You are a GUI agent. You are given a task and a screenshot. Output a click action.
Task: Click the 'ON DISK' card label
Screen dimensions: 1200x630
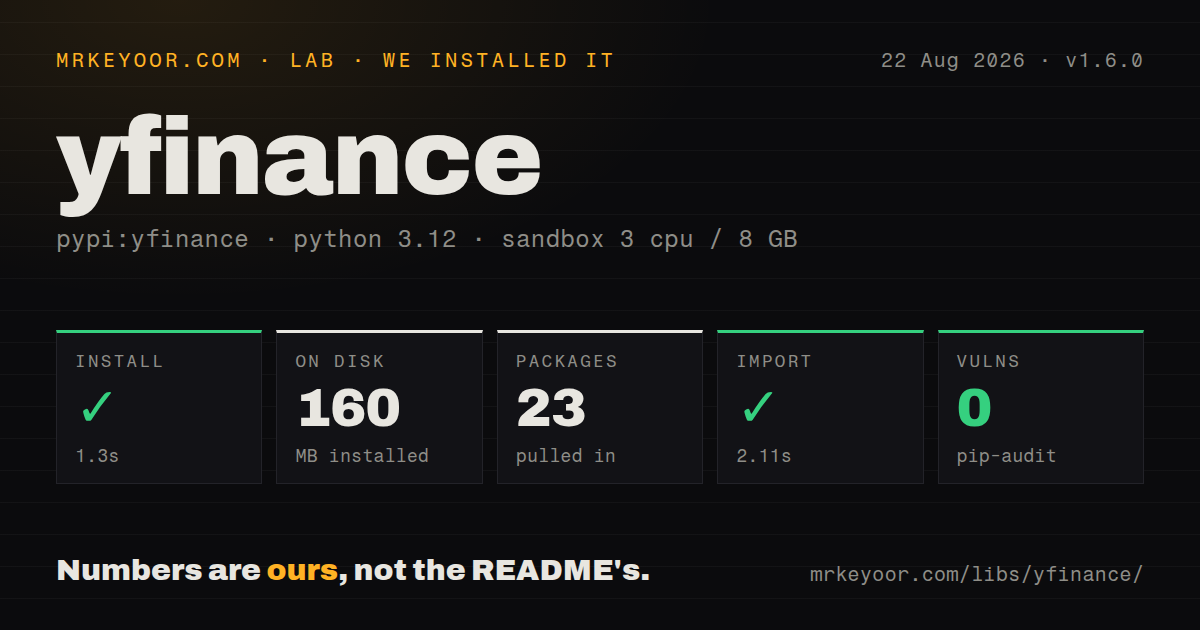[x=340, y=362]
